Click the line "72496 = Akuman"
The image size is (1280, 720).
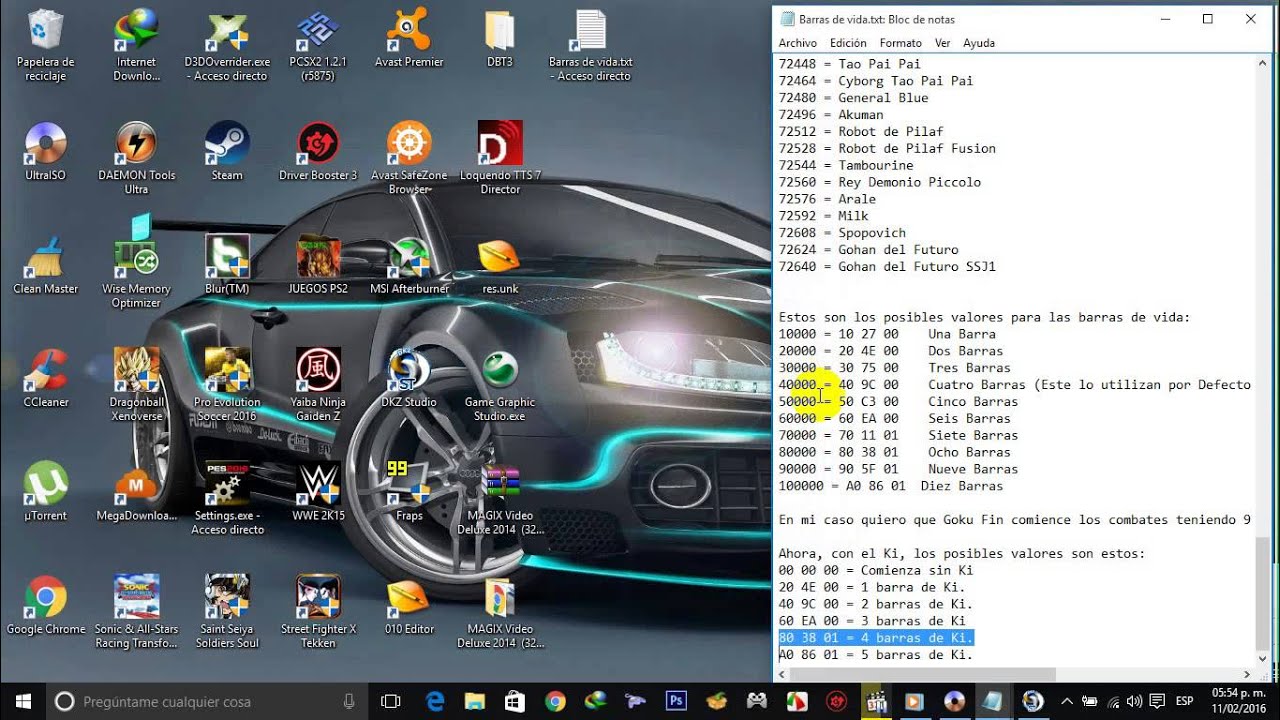(831, 115)
